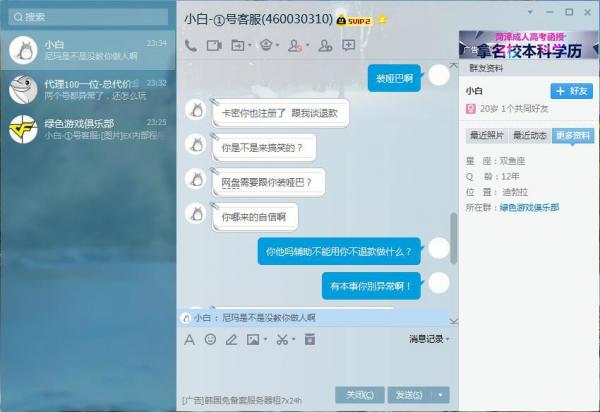Image resolution: width=600 pixels, height=412 pixels.
Task: Click the pencil handwriting icon
Action: pyautogui.click(x=231, y=339)
